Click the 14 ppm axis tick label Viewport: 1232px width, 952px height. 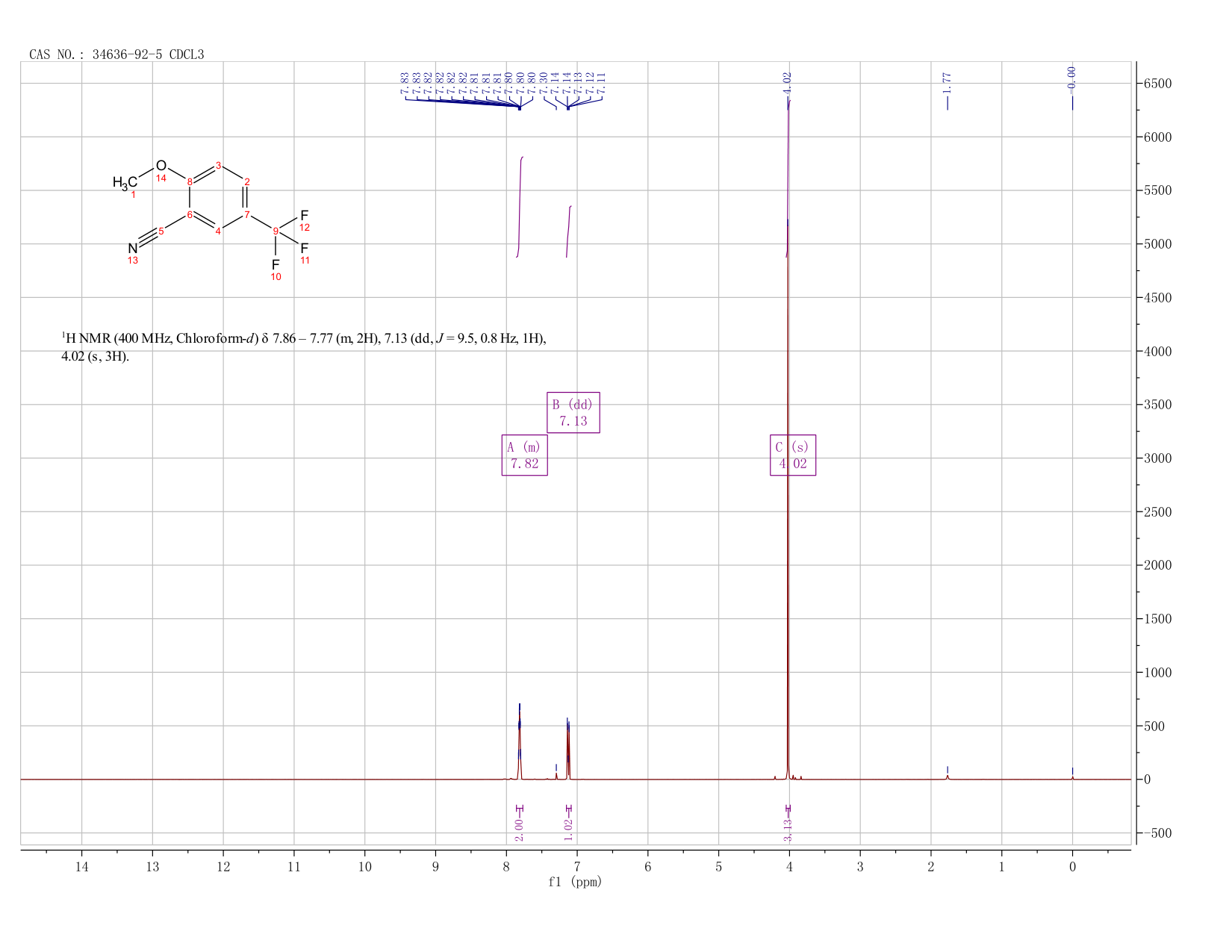[x=81, y=866]
